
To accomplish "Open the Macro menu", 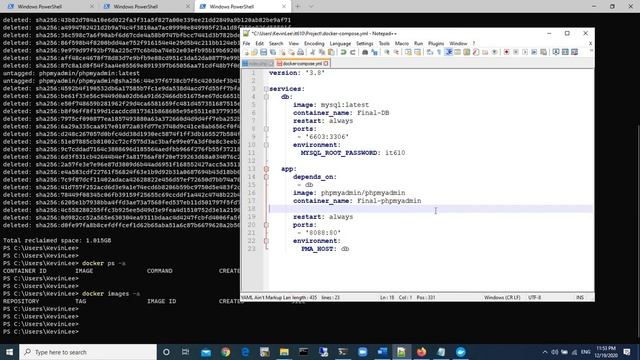I will pyautogui.click(x=402, y=43).
